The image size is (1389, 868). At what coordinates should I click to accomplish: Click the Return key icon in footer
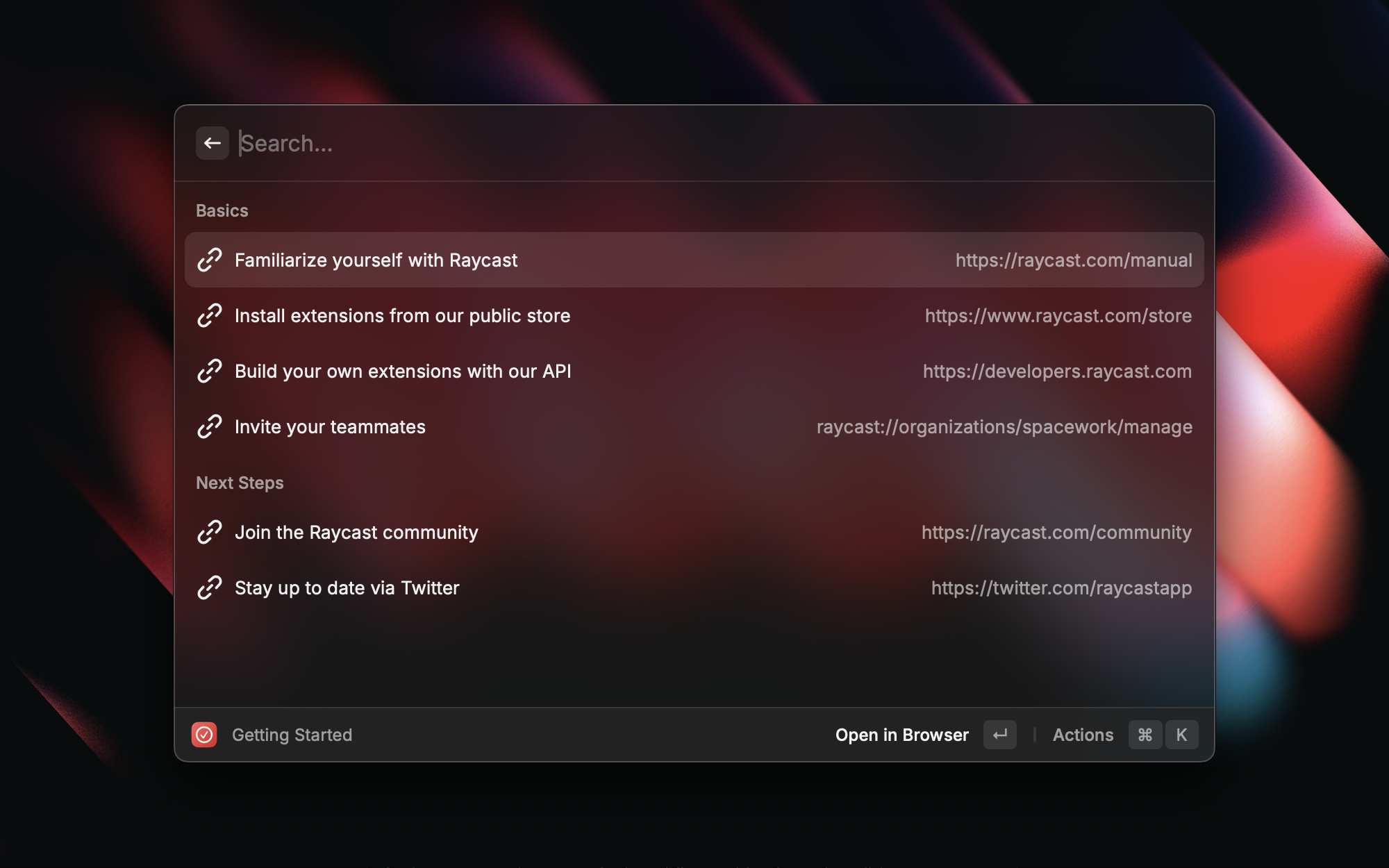(x=1000, y=735)
